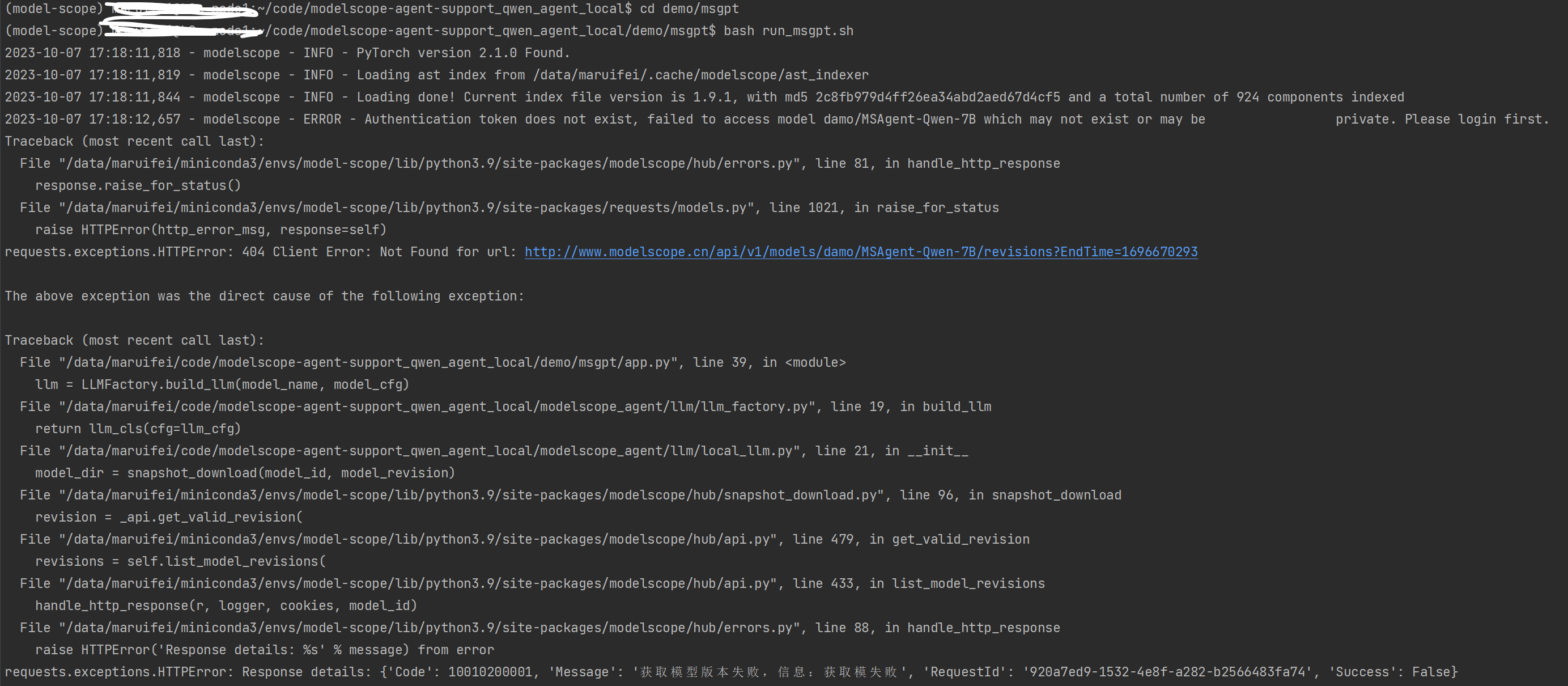Click the local_llm.py line 21 file path
Screen dimensions: 1568x686
(x=428, y=450)
